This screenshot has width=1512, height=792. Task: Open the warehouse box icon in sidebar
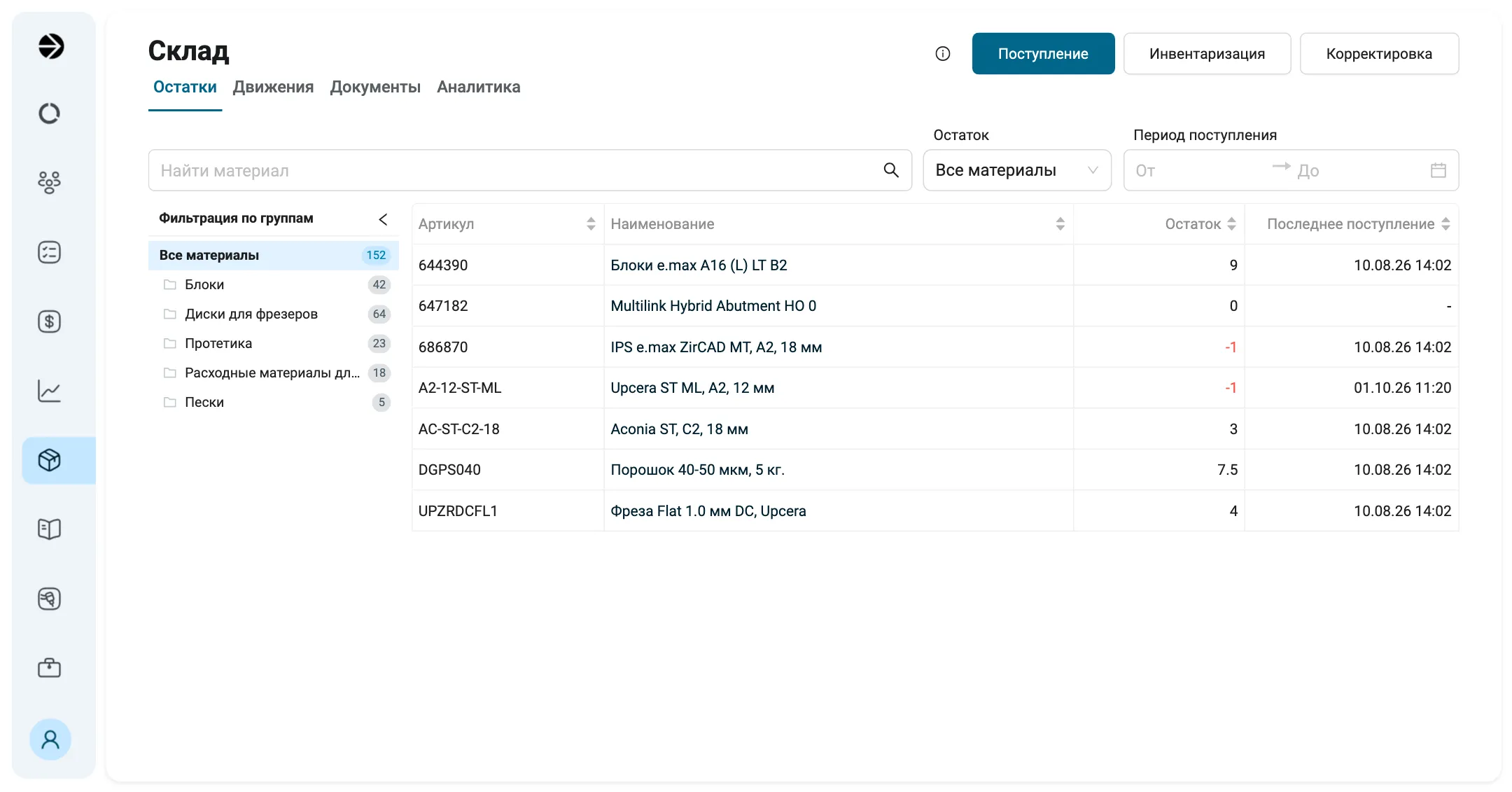(x=49, y=460)
